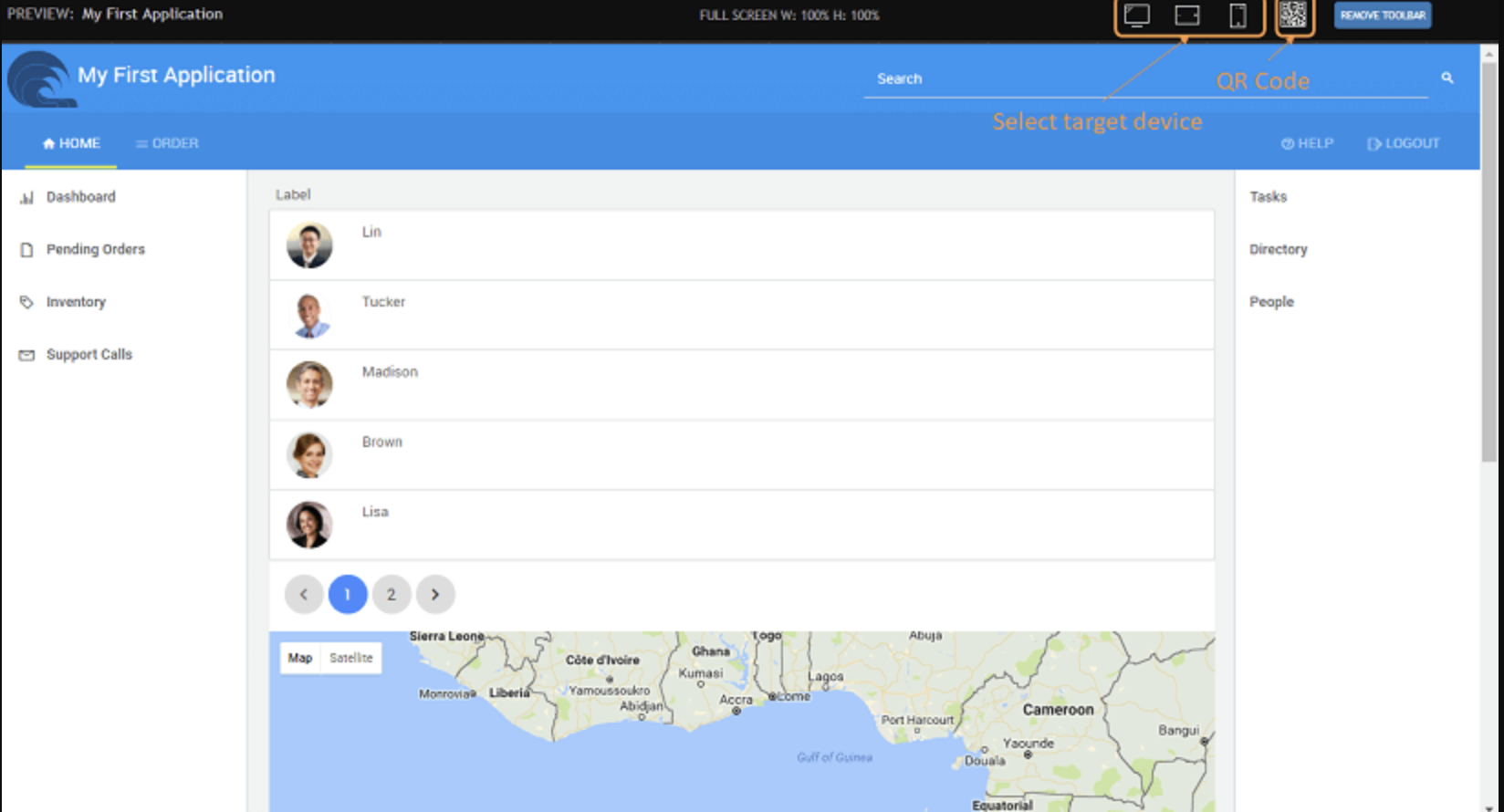
Task: Click the vertical page scrollbar
Action: 1489,274
